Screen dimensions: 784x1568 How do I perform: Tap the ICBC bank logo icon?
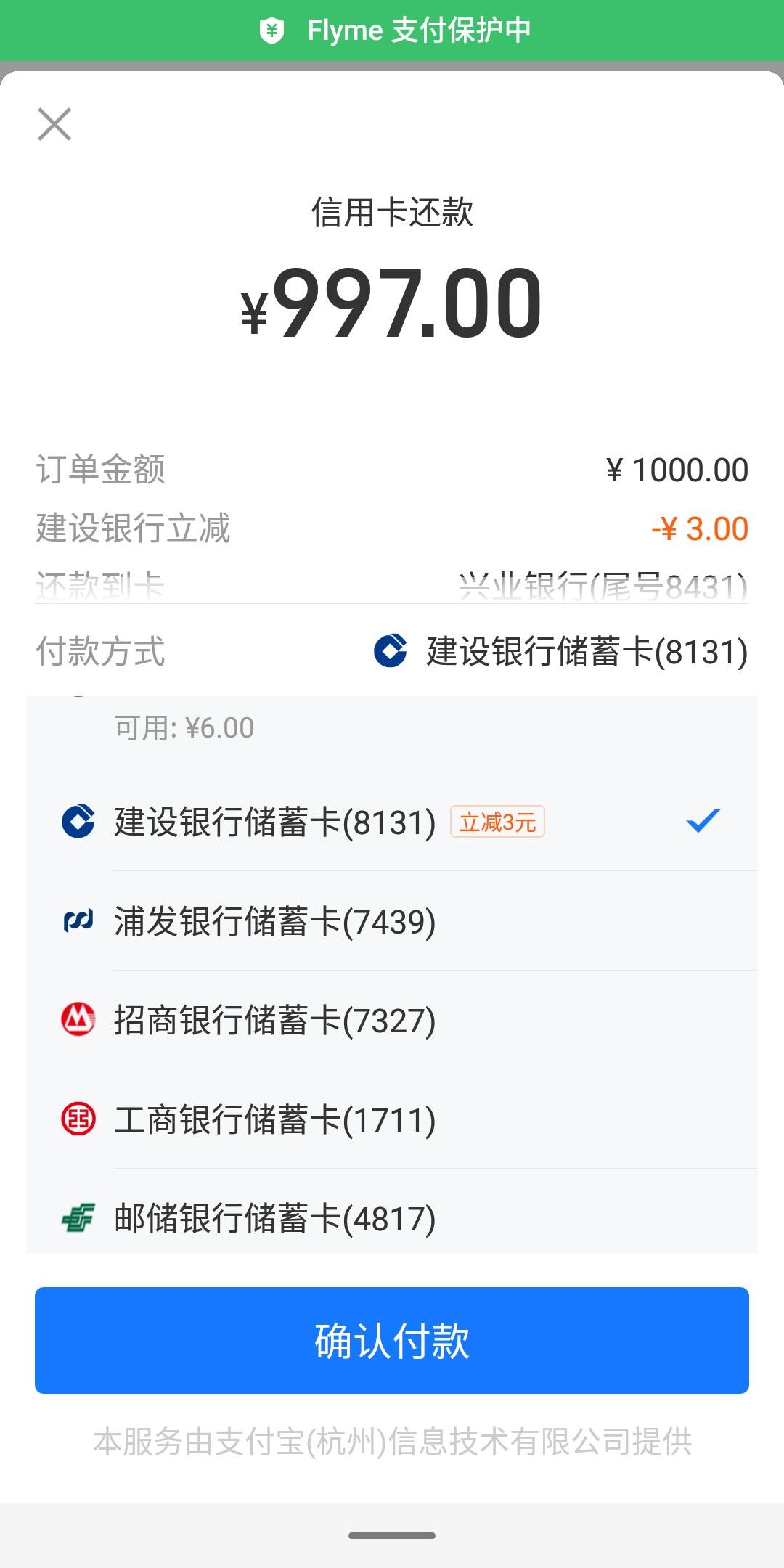coord(78,1119)
